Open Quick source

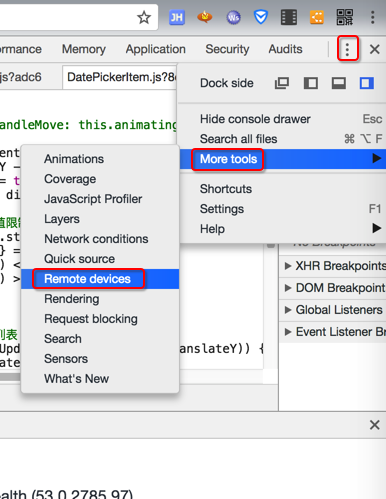100,259
